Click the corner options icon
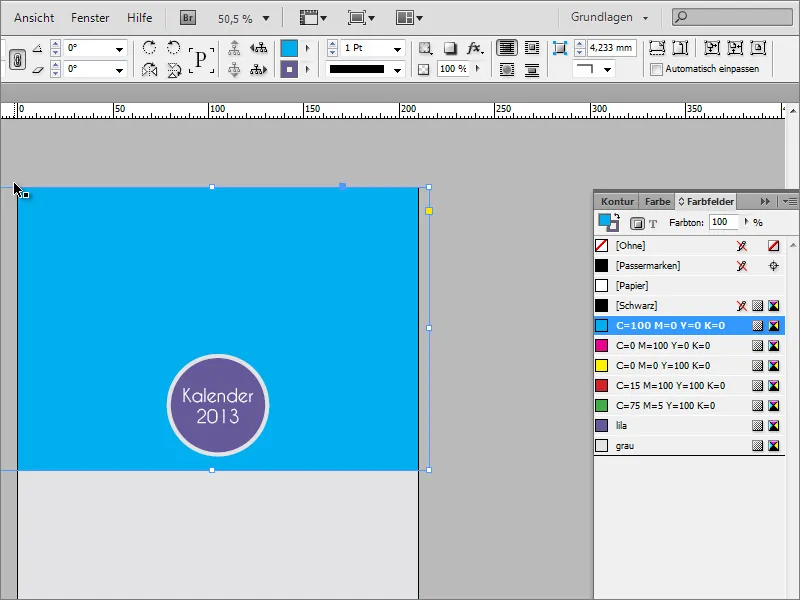The image size is (800, 600). 560,48
